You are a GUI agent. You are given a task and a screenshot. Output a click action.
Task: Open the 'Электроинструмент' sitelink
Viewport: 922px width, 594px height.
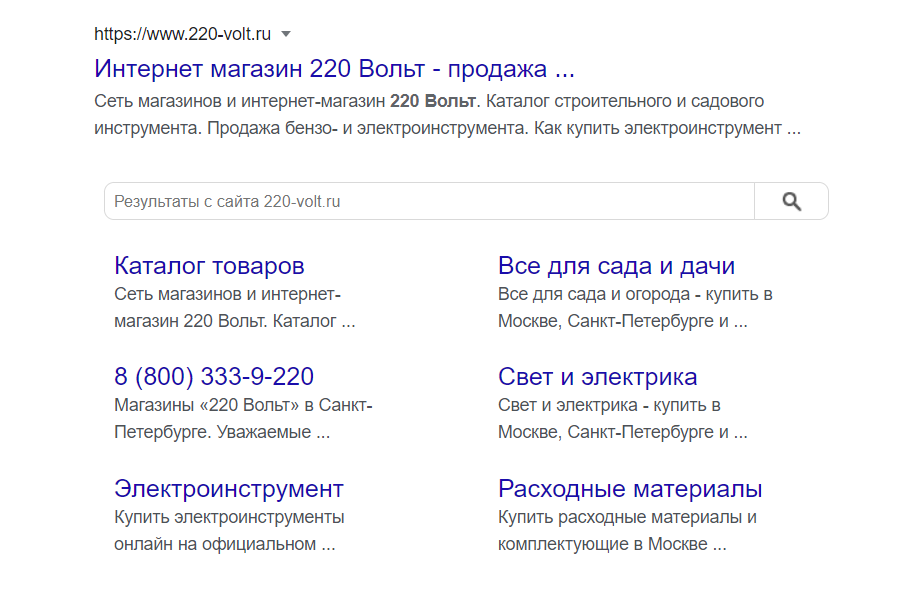point(229,488)
